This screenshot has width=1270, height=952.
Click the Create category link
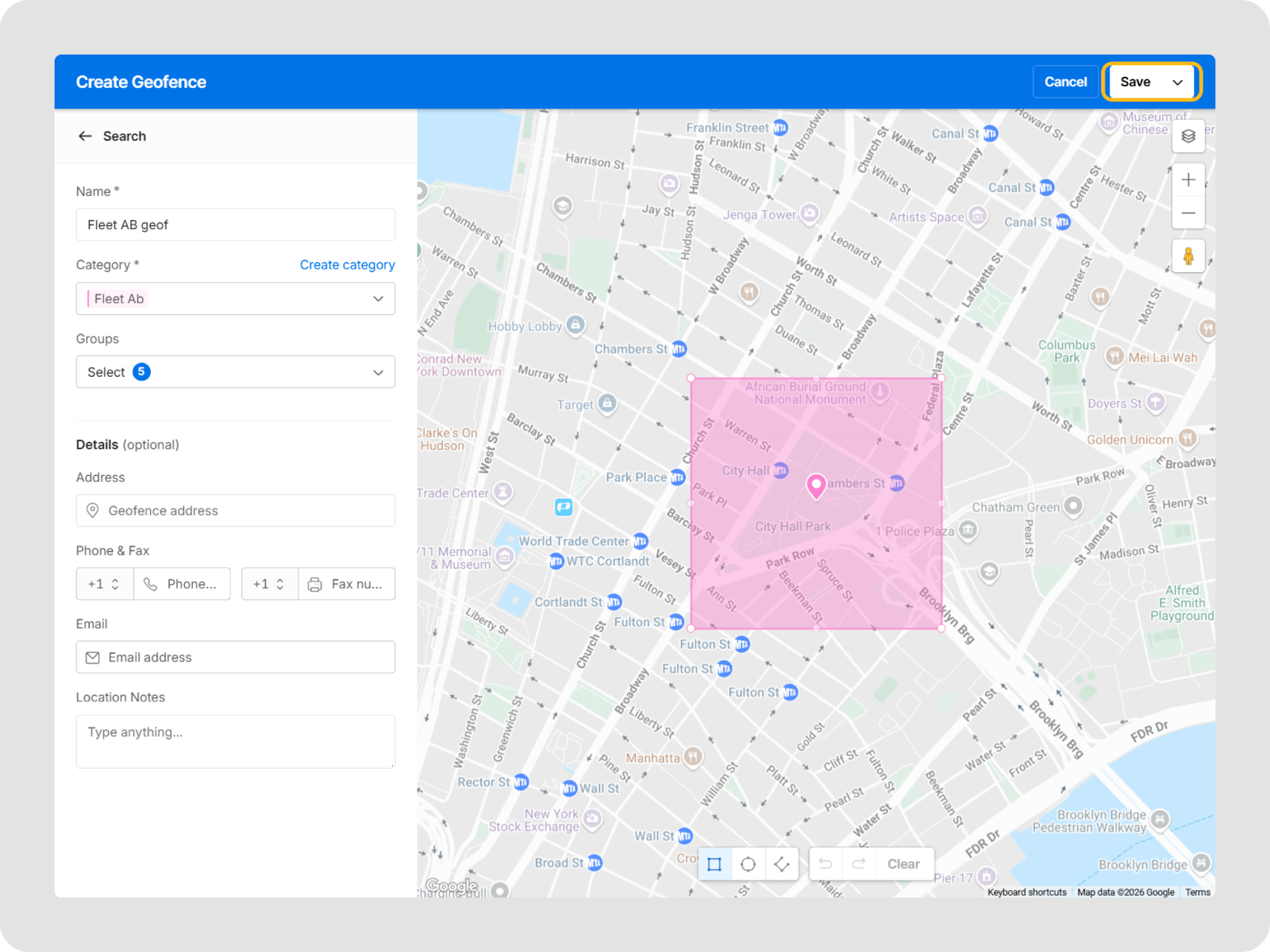(x=347, y=265)
